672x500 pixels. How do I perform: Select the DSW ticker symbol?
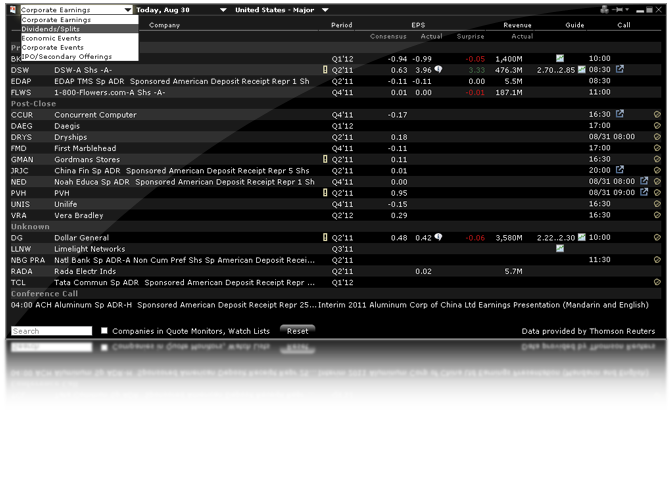tap(20, 70)
